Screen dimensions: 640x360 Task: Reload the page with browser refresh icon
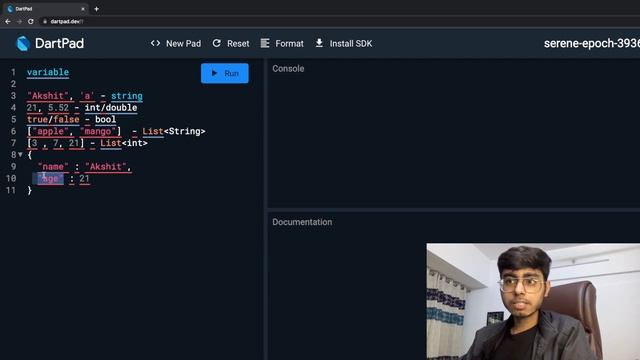(x=31, y=21)
